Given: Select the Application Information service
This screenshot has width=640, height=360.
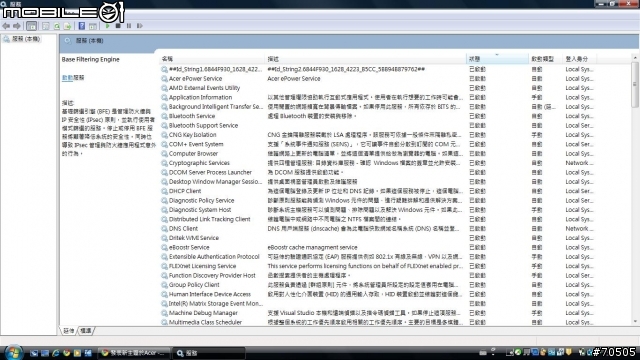Looking at the screenshot, I should tap(378, 98).
